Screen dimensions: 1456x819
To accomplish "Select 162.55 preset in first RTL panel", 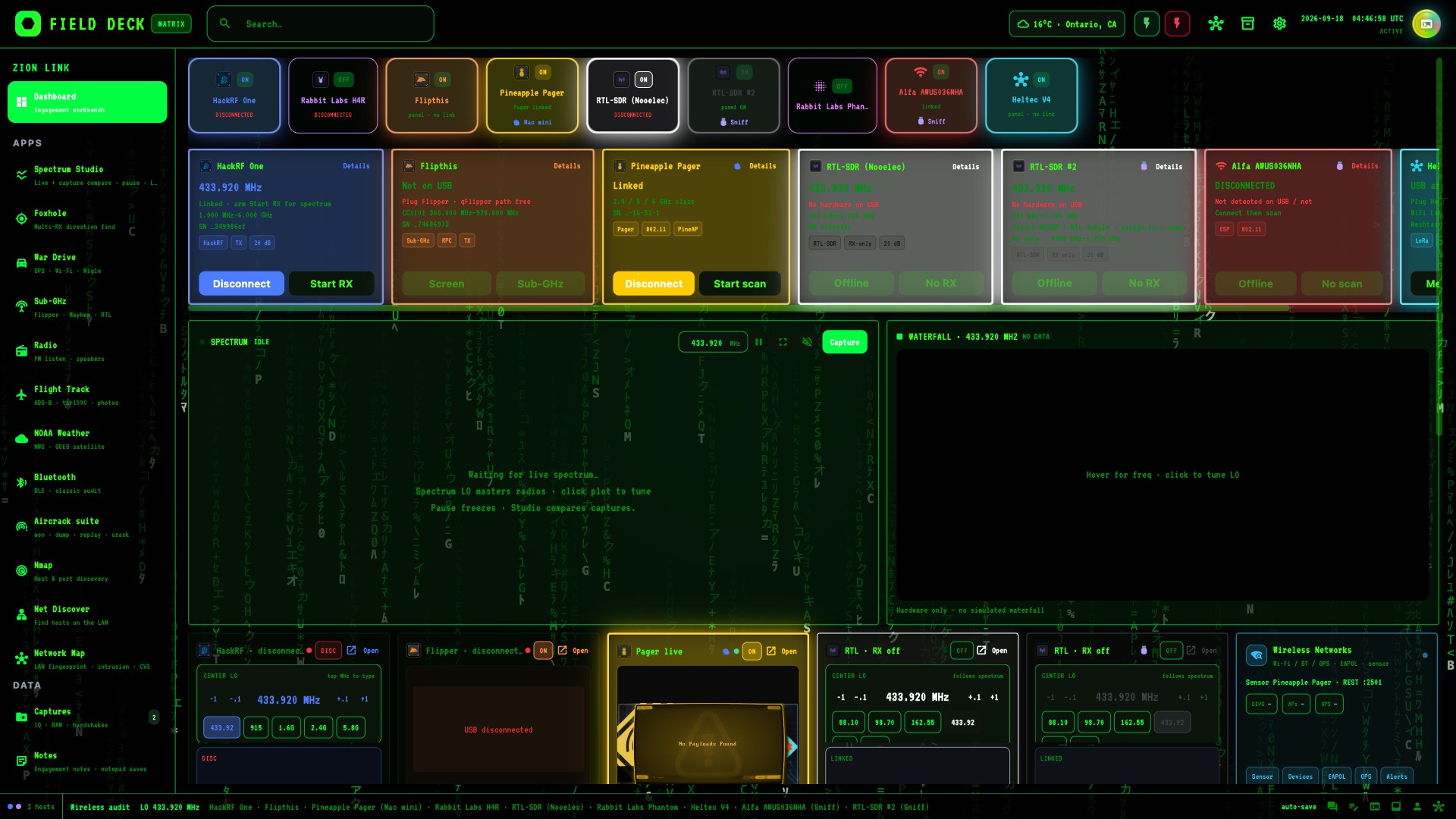I will point(923,723).
